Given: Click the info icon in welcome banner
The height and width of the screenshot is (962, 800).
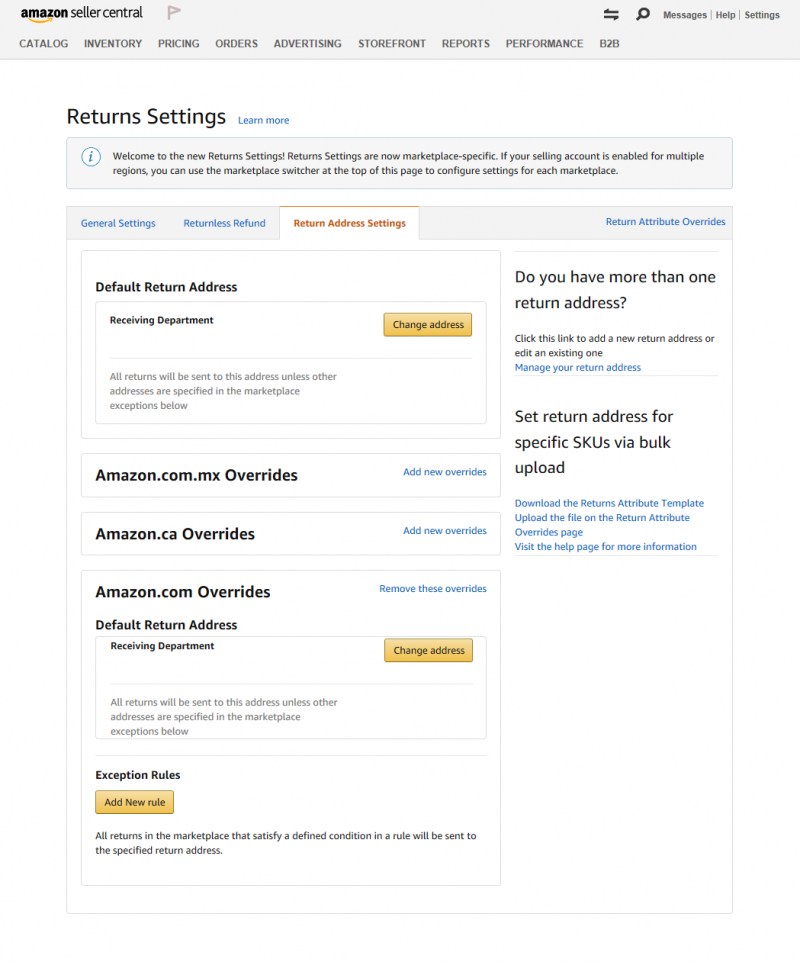Looking at the screenshot, I should coord(91,156).
